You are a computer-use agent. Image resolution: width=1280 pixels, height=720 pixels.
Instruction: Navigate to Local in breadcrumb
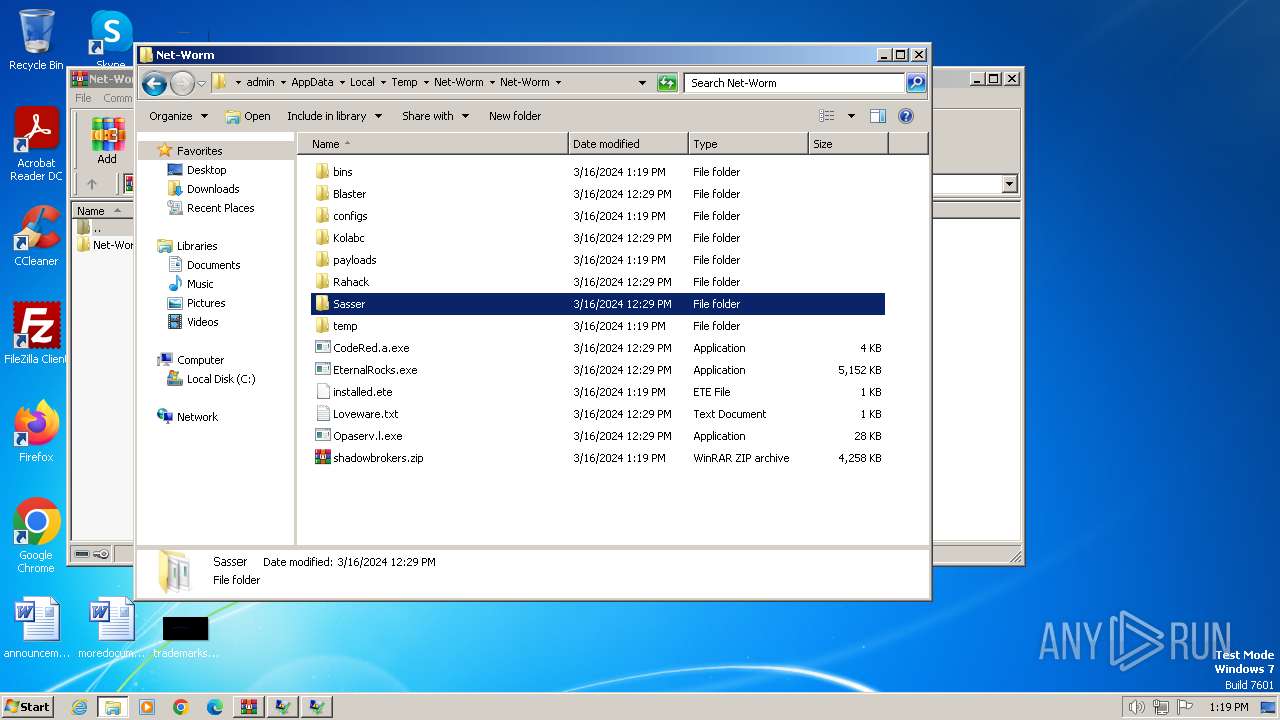362,83
